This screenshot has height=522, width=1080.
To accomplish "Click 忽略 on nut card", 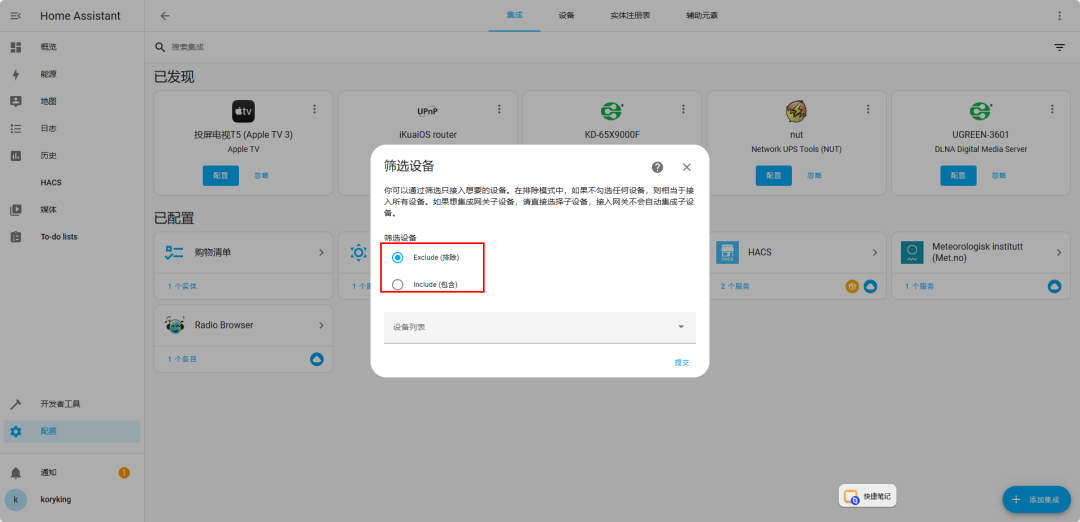I will [814, 176].
